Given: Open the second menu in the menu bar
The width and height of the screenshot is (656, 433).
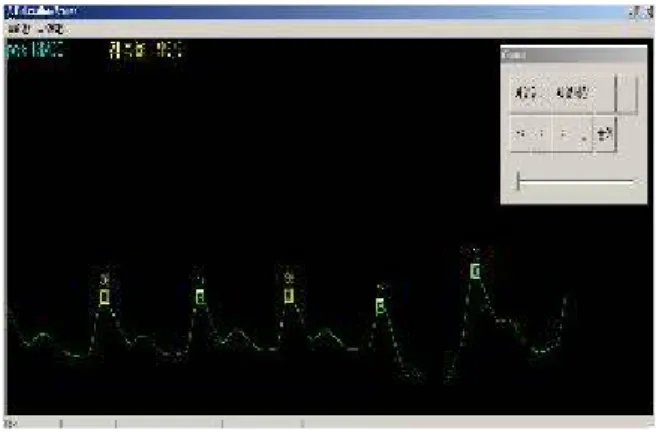Looking at the screenshot, I should [x=50, y=29].
